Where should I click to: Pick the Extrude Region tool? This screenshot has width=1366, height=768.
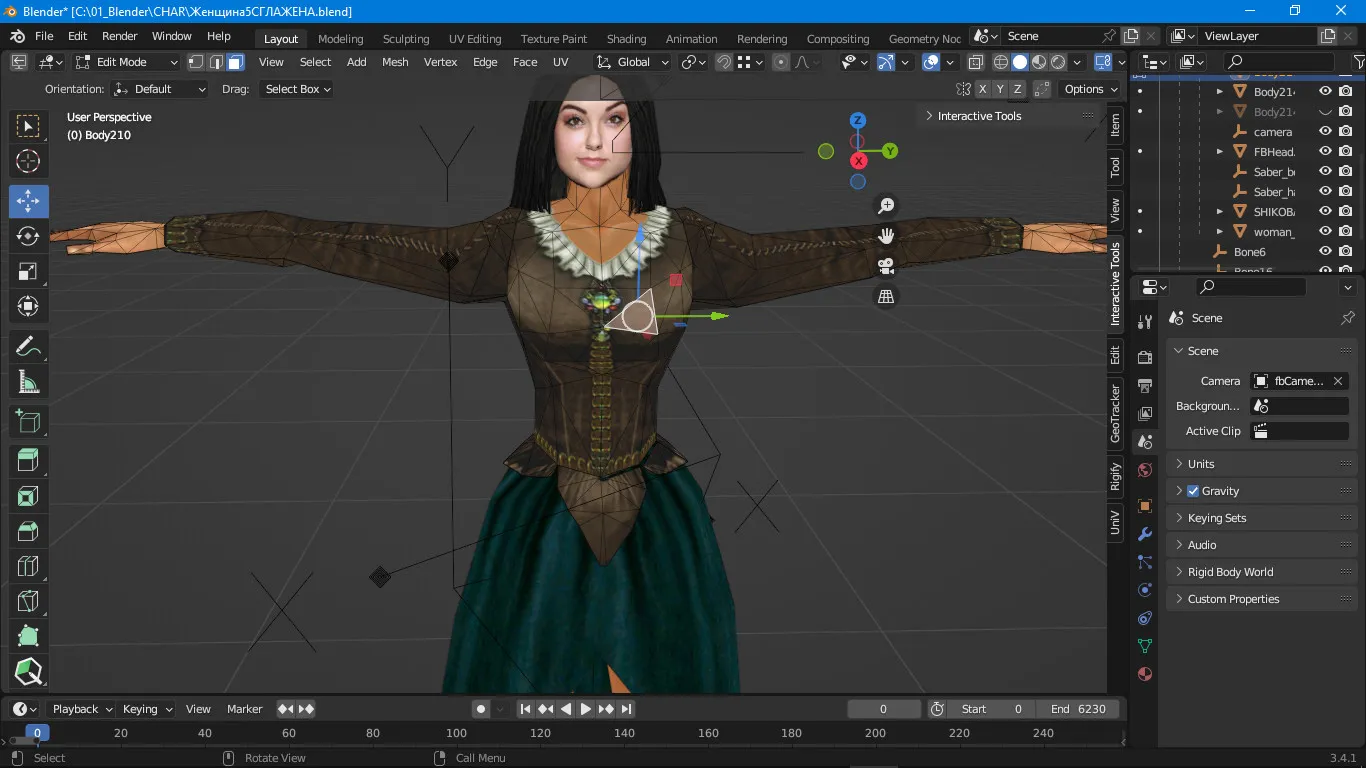pyautogui.click(x=28, y=460)
